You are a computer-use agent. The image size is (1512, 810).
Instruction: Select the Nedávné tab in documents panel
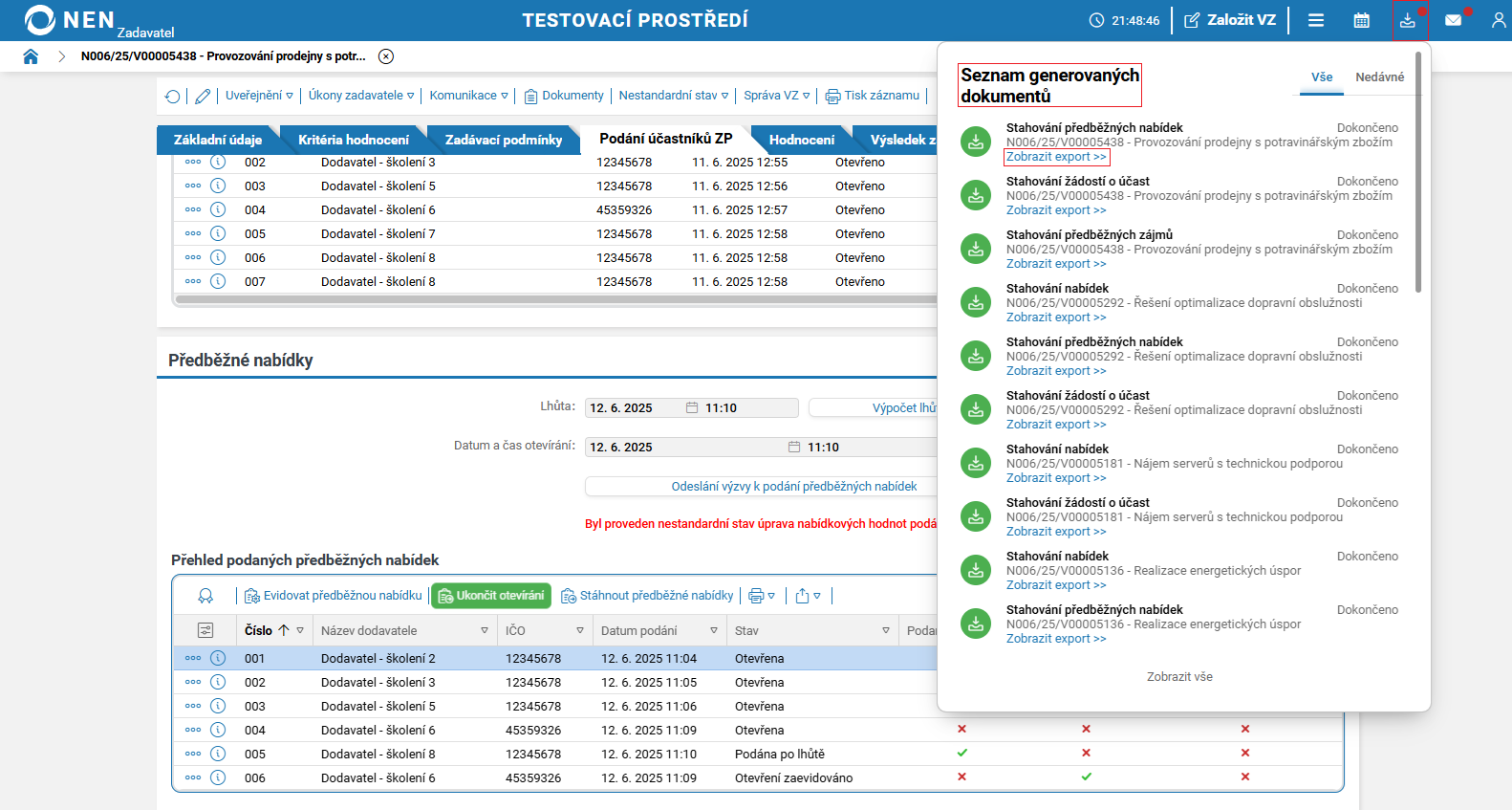[x=1379, y=77]
